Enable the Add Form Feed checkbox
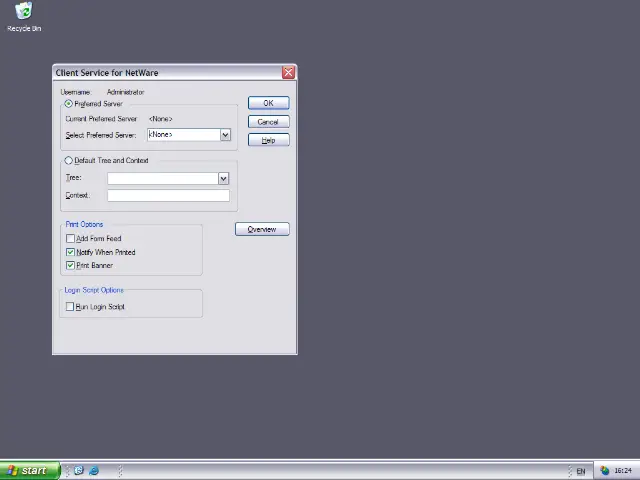Screen dimensions: 640x480 tap(70, 238)
